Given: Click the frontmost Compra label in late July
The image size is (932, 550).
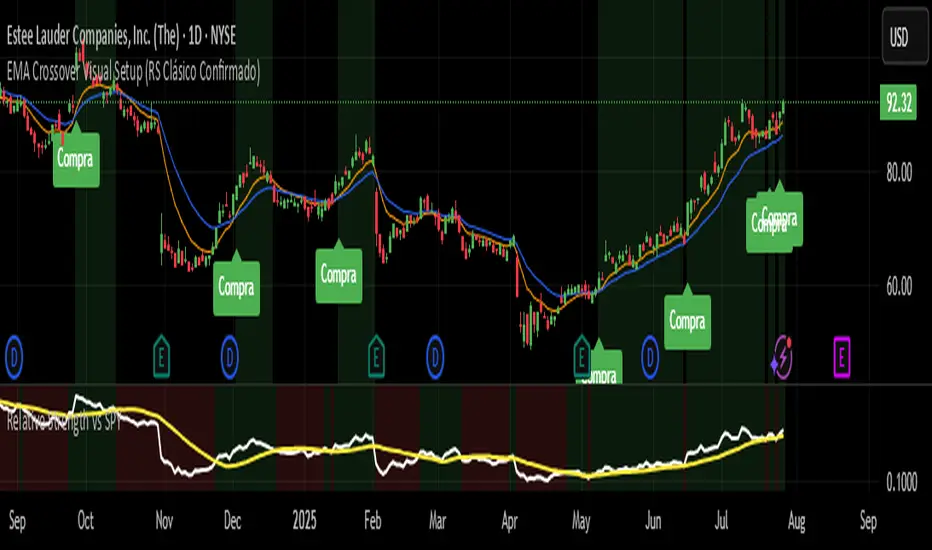Looking at the screenshot, I should (x=779, y=218).
